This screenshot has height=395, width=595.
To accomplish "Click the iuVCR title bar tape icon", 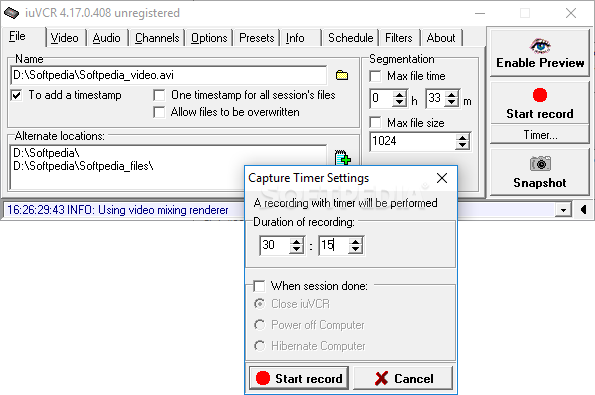I will [x=11, y=13].
